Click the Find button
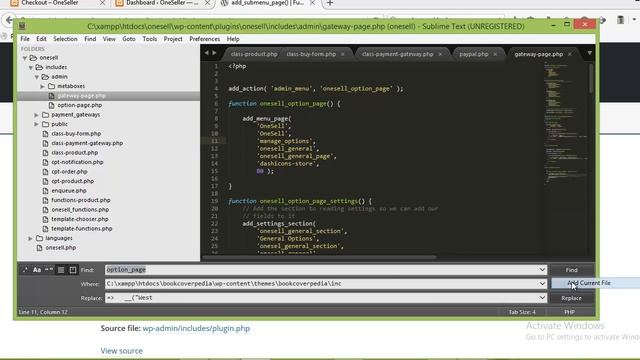 coord(571,270)
